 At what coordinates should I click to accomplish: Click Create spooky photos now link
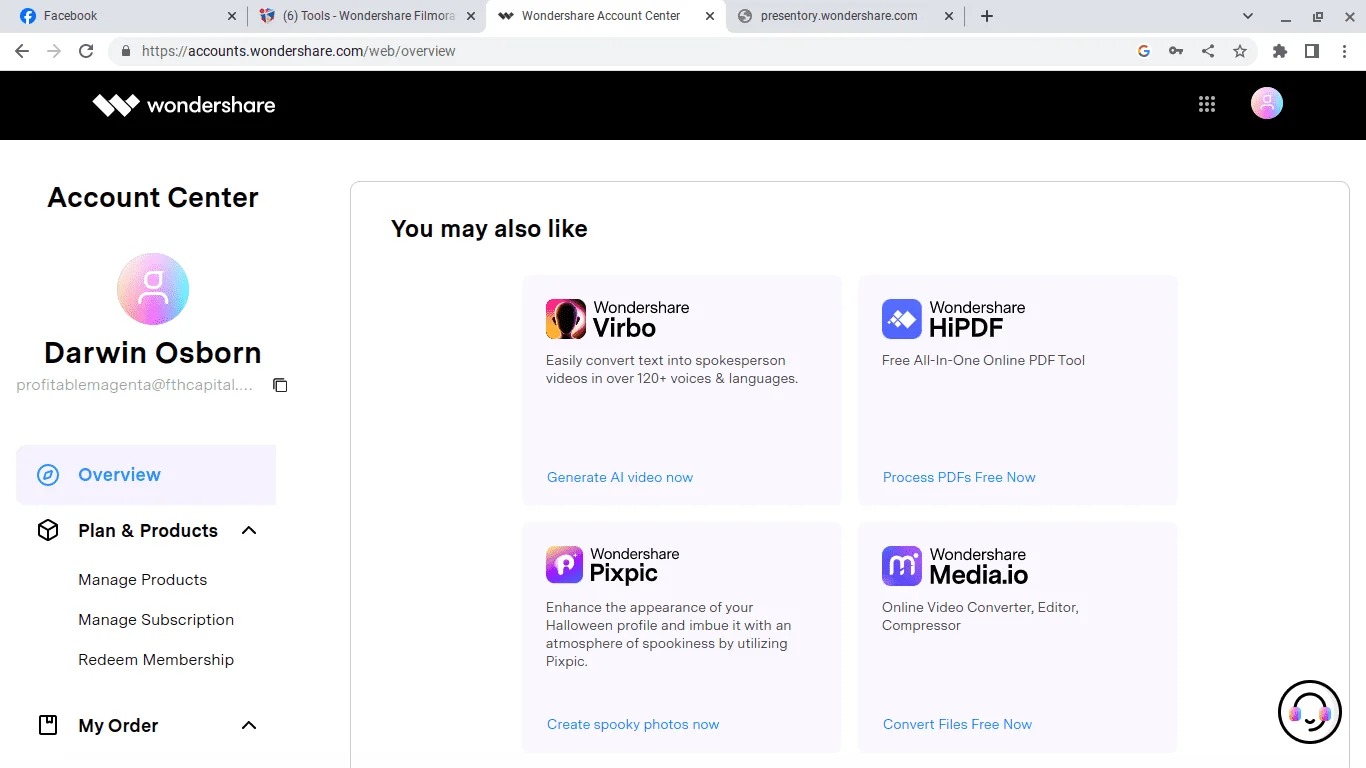(x=633, y=724)
